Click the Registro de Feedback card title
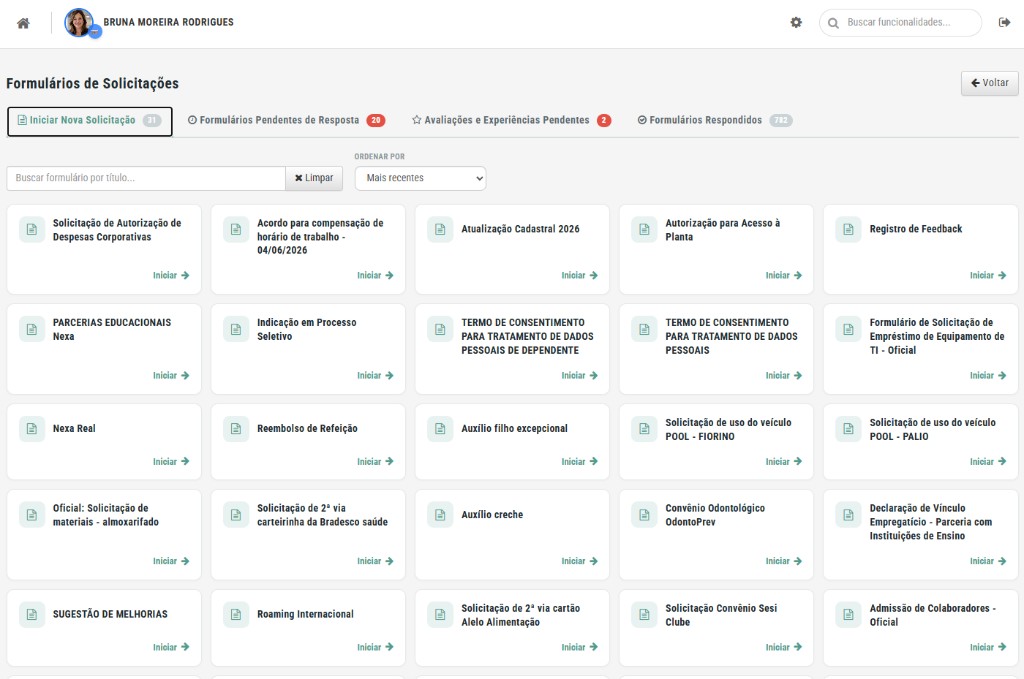This screenshot has width=1024, height=679. coord(916,229)
